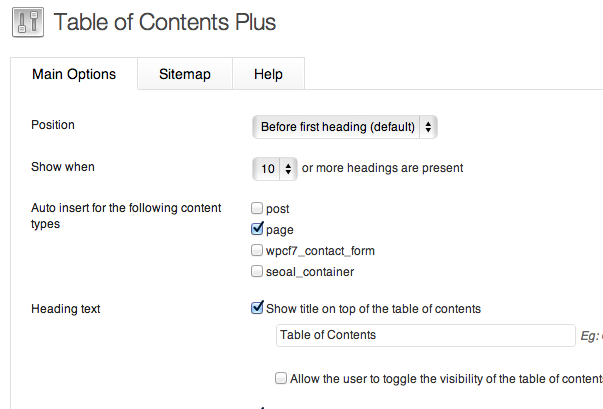Open the Help tab
603x409 pixels.
point(268,74)
